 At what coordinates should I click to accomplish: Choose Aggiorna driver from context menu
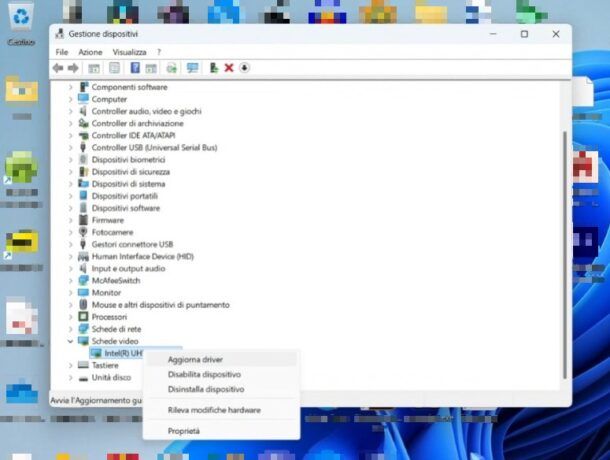[195, 359]
